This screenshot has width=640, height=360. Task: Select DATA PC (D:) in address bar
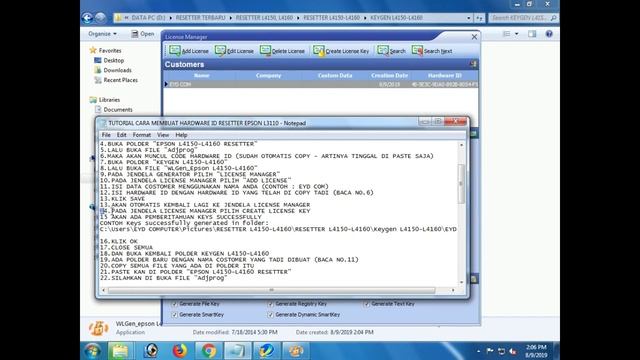(148, 18)
